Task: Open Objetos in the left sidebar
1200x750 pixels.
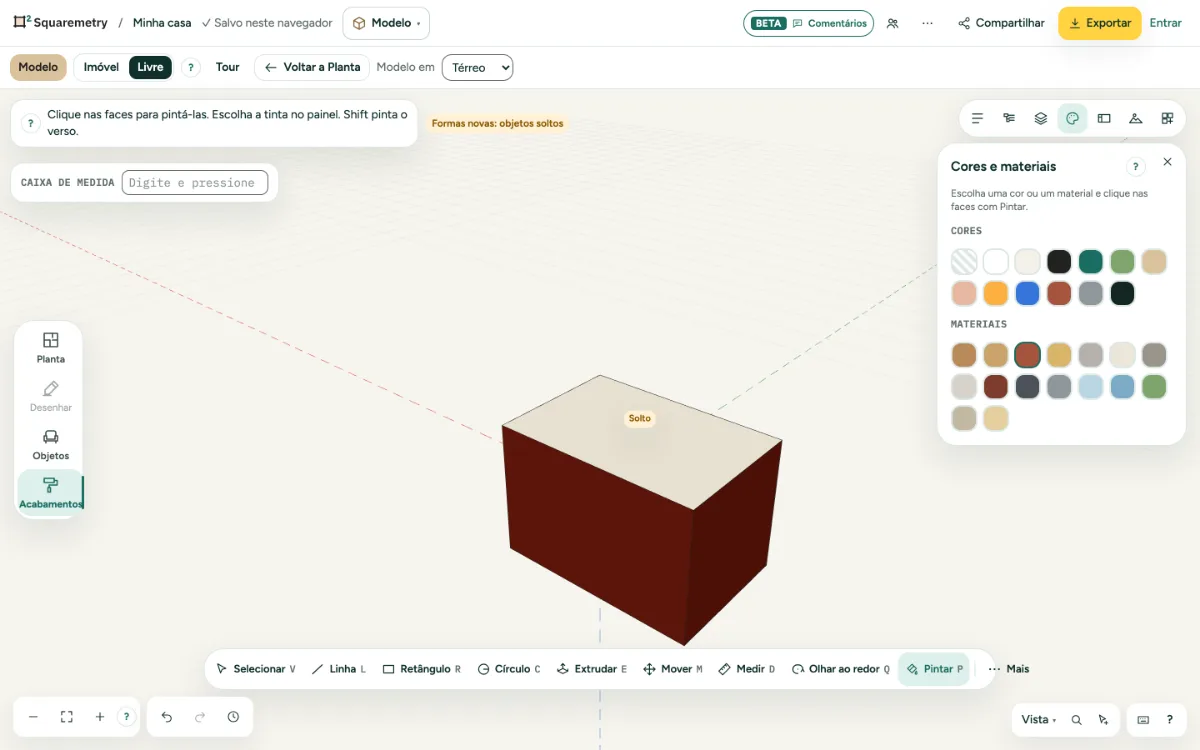Action: pyautogui.click(x=51, y=444)
